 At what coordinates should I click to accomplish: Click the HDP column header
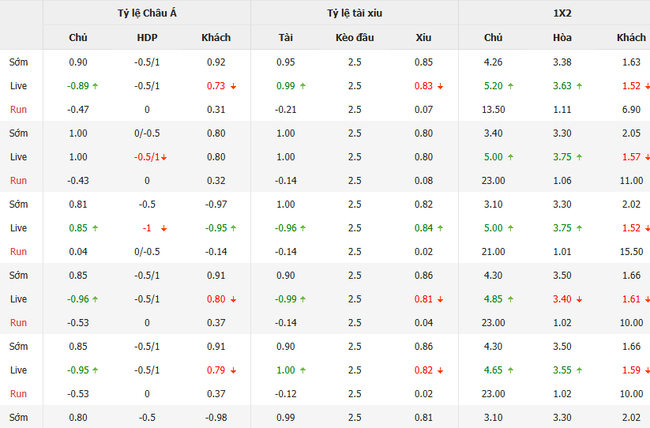click(x=147, y=38)
